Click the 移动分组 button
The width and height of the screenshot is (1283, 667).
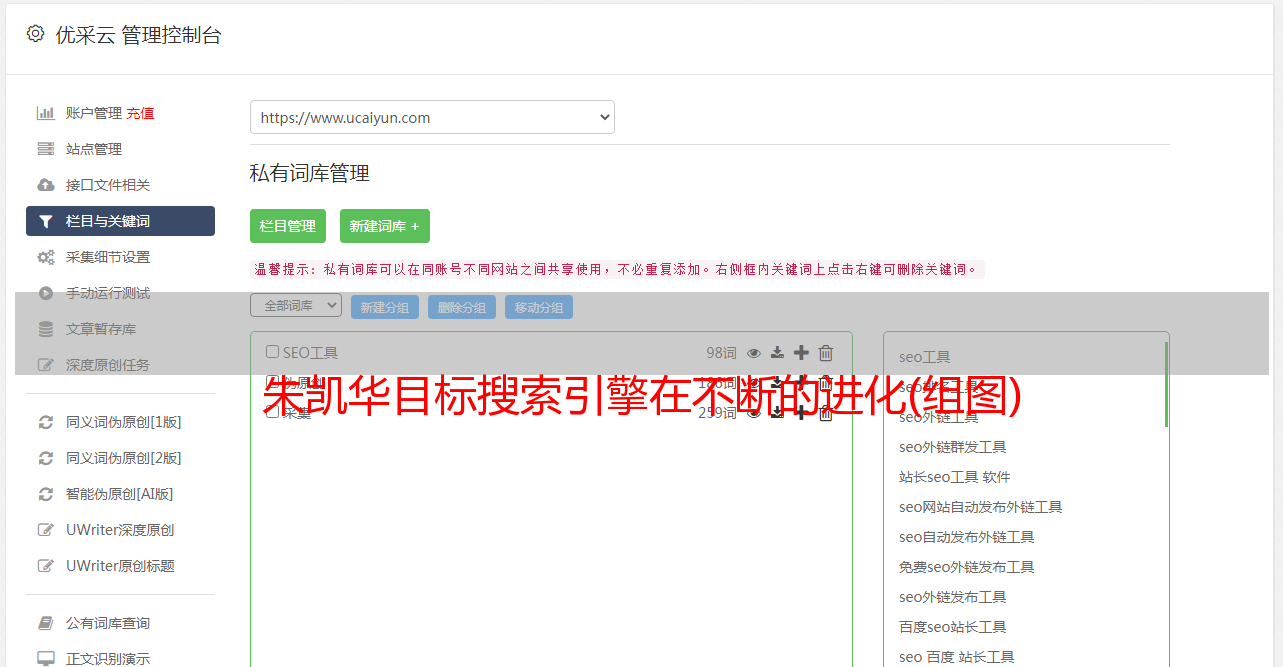(539, 307)
